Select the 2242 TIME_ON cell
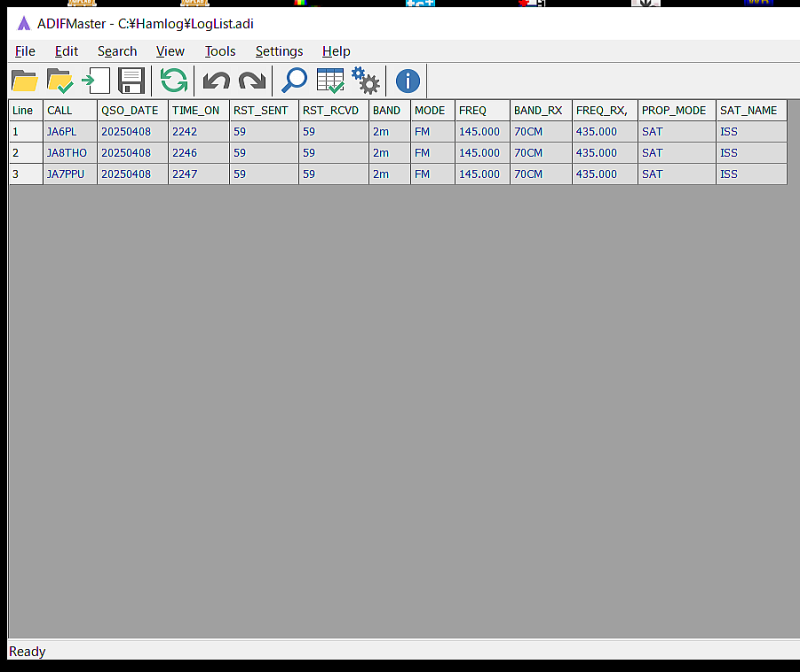 coord(198,132)
